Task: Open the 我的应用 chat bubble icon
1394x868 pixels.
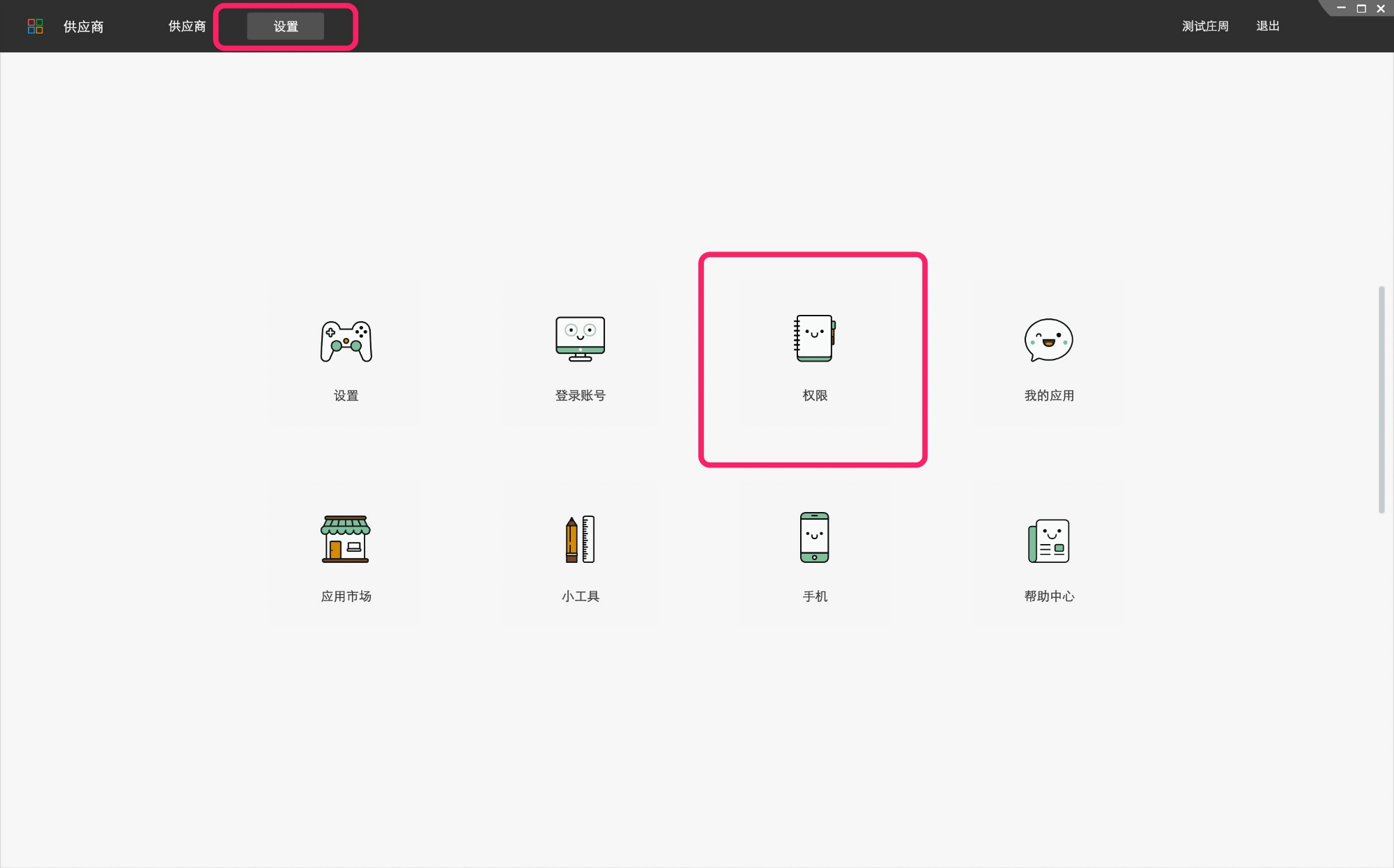Action: [1049, 340]
